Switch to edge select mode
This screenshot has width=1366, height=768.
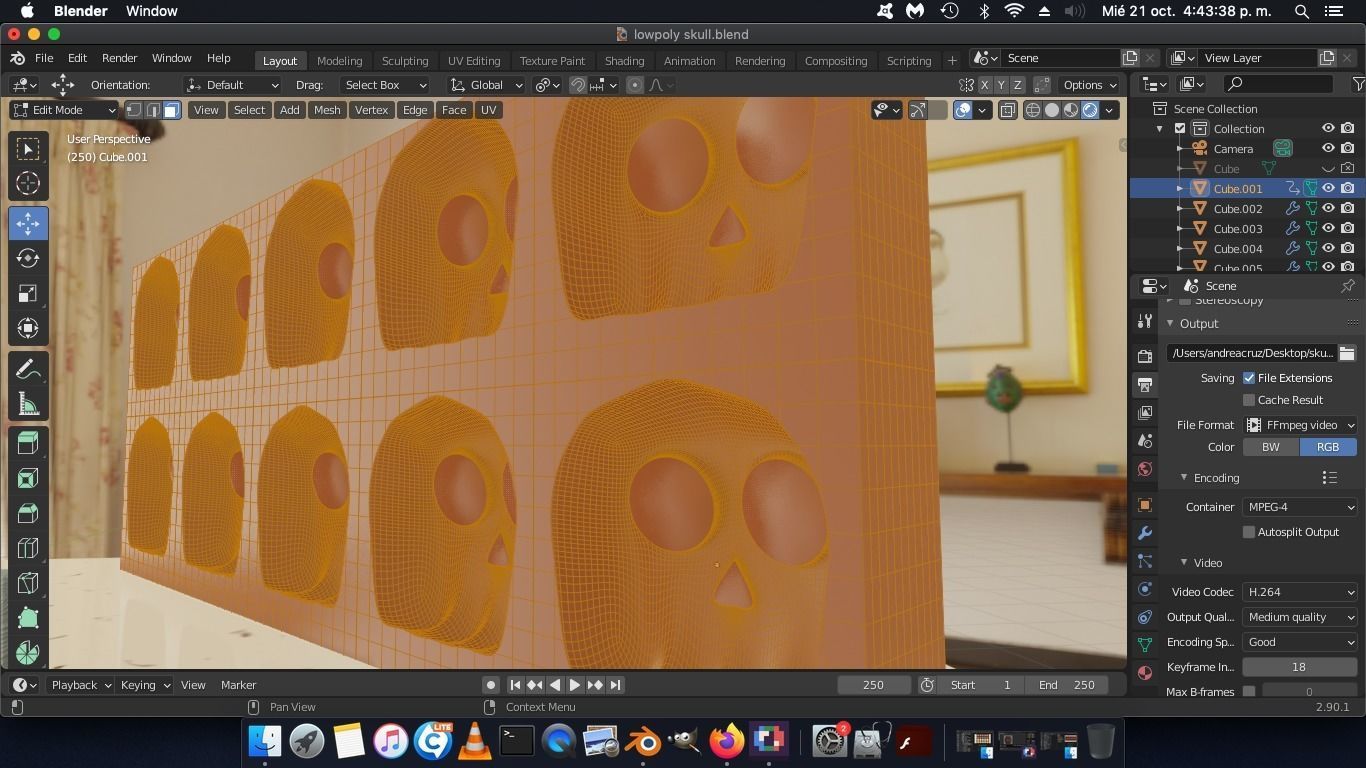[154, 110]
